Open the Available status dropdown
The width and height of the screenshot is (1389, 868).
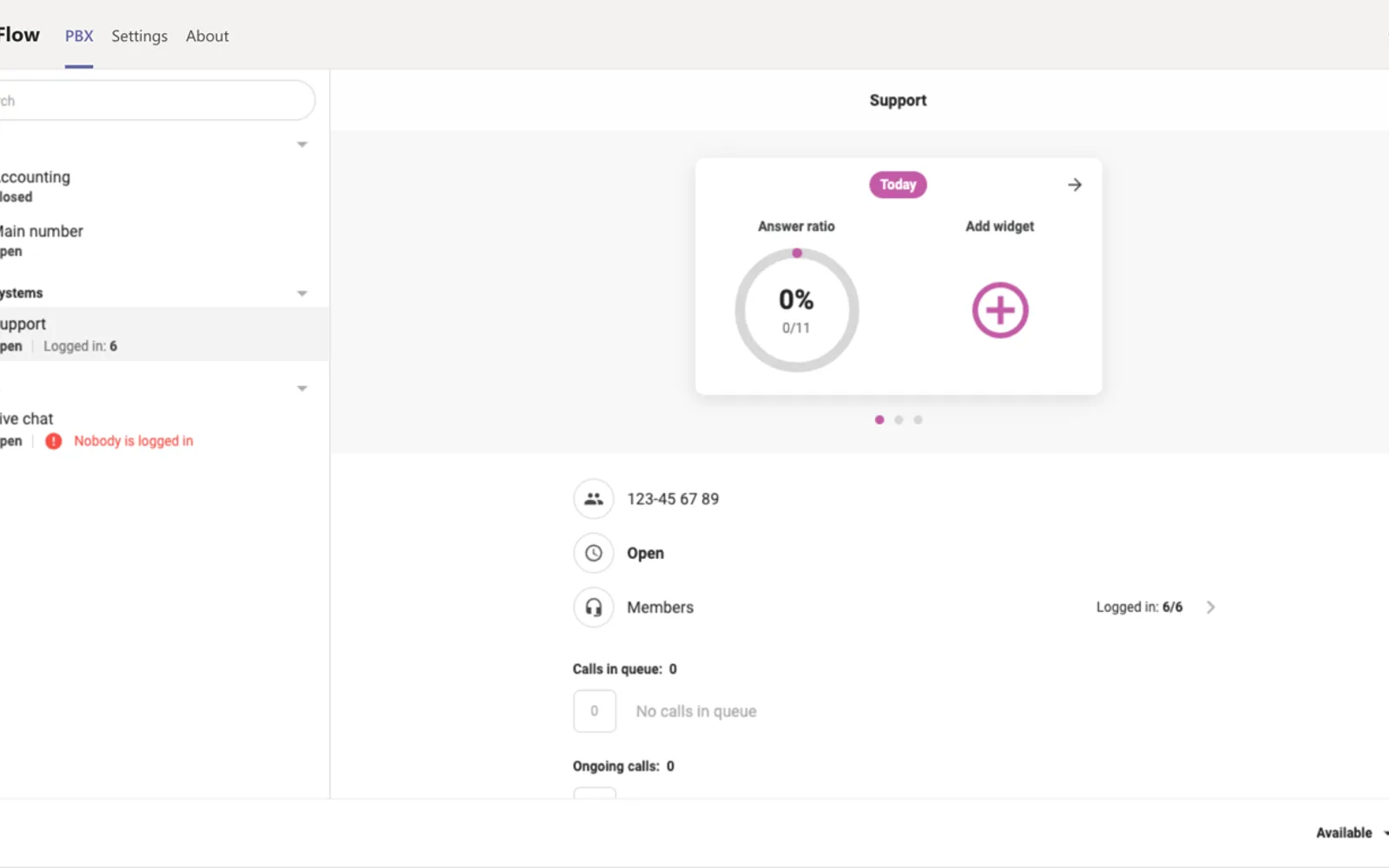(x=1351, y=833)
